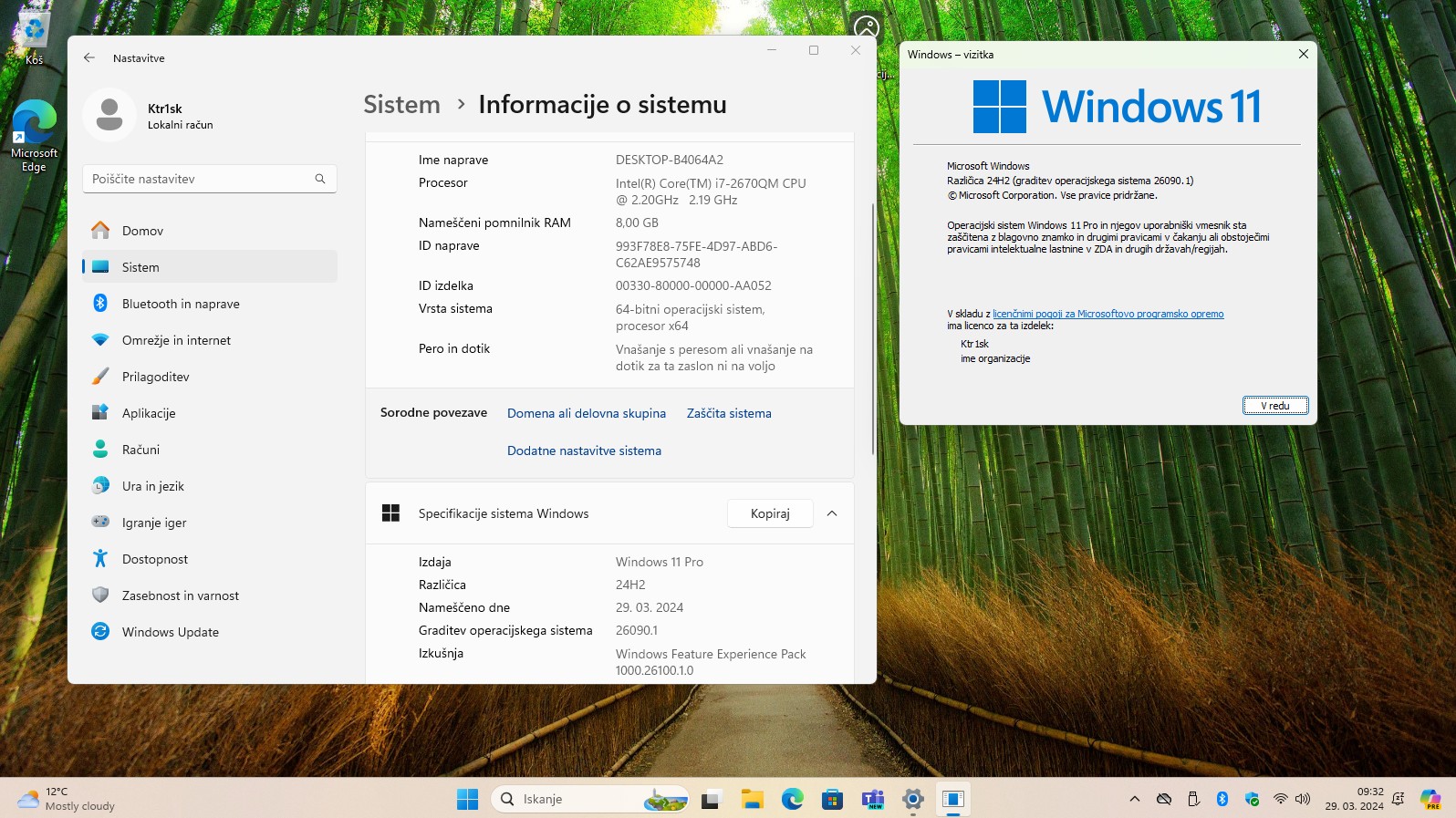Screen dimensions: 1456x818
Task: Click the Zasebnost in varnost shield icon
Action: pyautogui.click(x=100, y=595)
